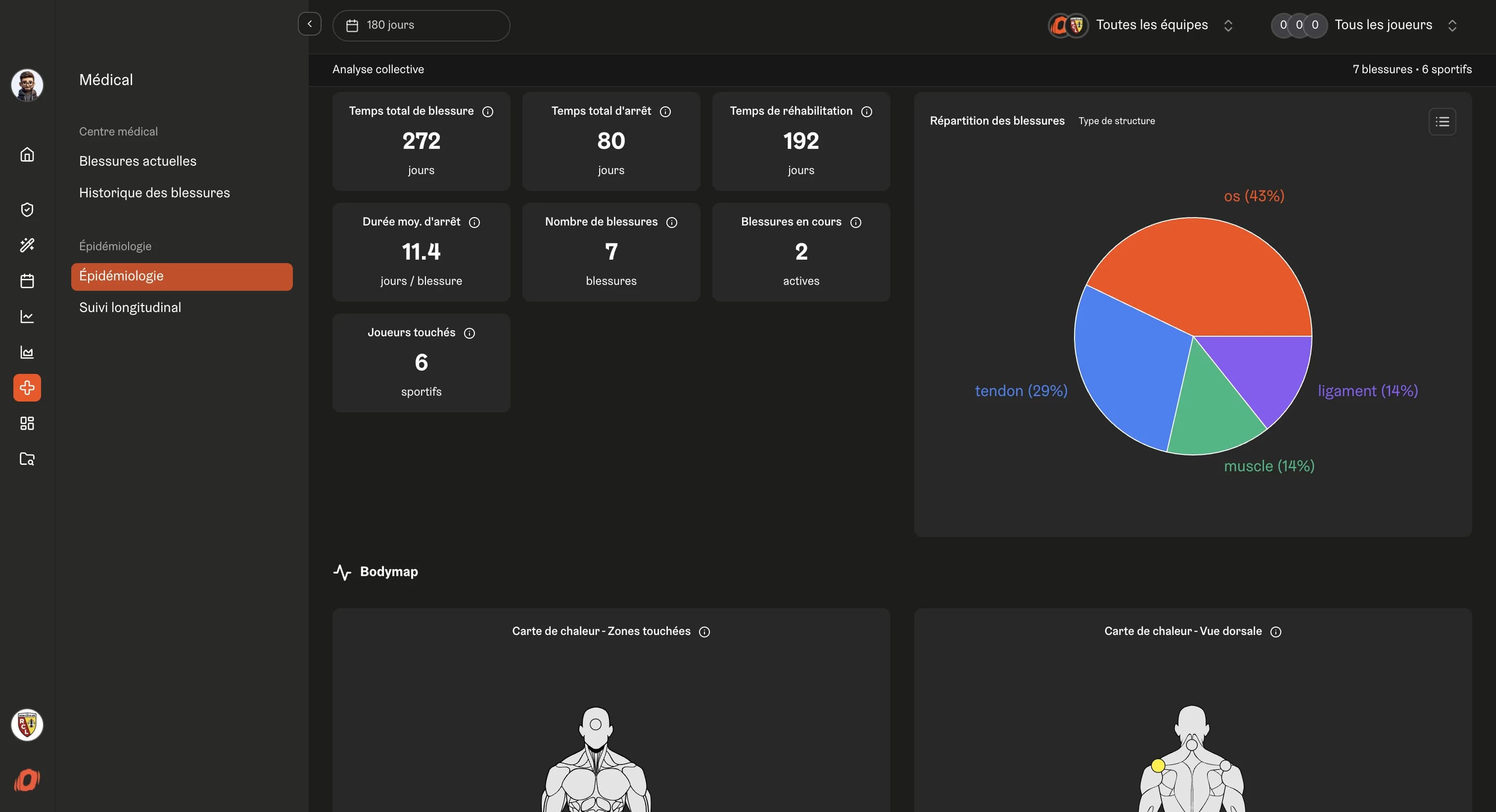The width and height of the screenshot is (1496, 812).
Task: Open Historique des blessures
Action: point(154,193)
